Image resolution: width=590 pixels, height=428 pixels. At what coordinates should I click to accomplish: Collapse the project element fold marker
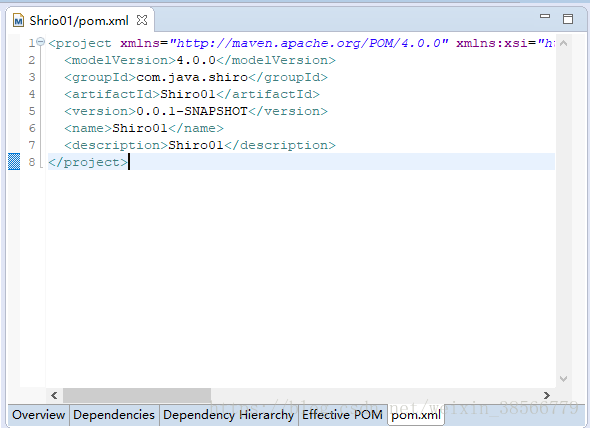[41, 41]
